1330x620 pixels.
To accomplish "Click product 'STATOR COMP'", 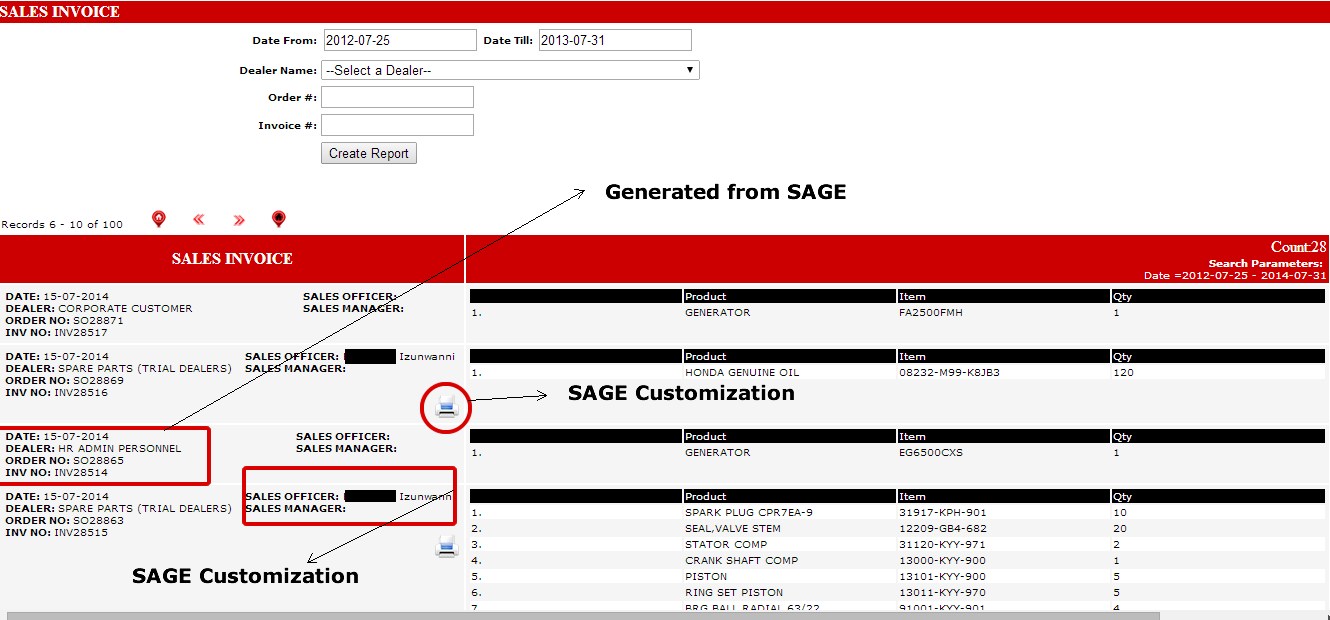I will coord(727,544).
